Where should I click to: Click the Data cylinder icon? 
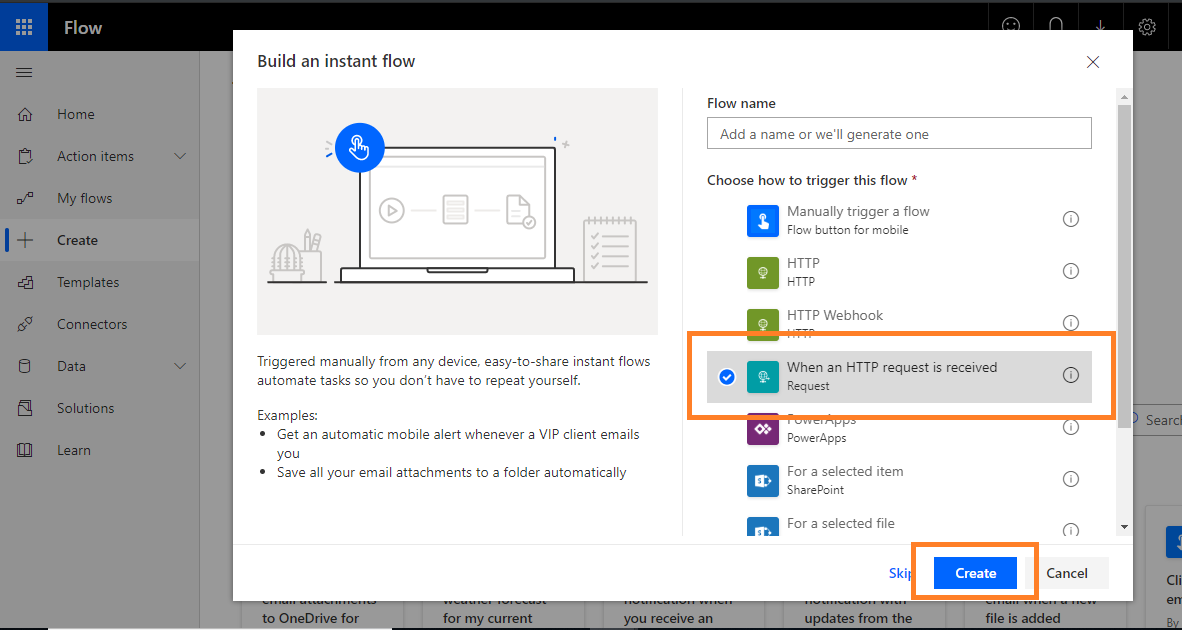pos(25,366)
